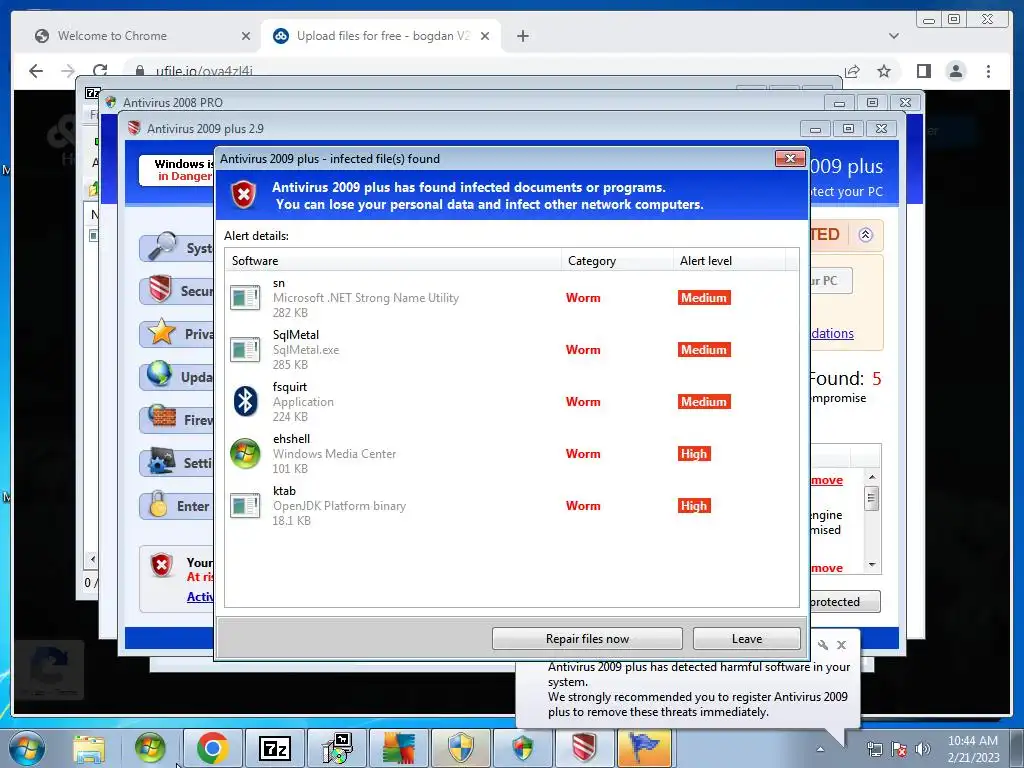1024x768 pixels.
Task: Open Chrome three-dot menu
Action: (988, 71)
